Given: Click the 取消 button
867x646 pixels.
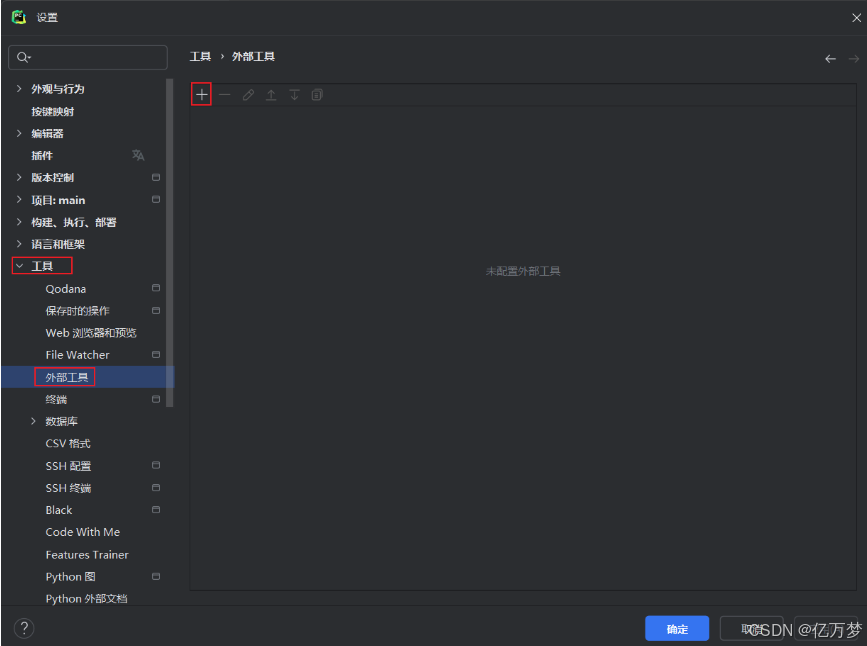Looking at the screenshot, I should coord(752,628).
